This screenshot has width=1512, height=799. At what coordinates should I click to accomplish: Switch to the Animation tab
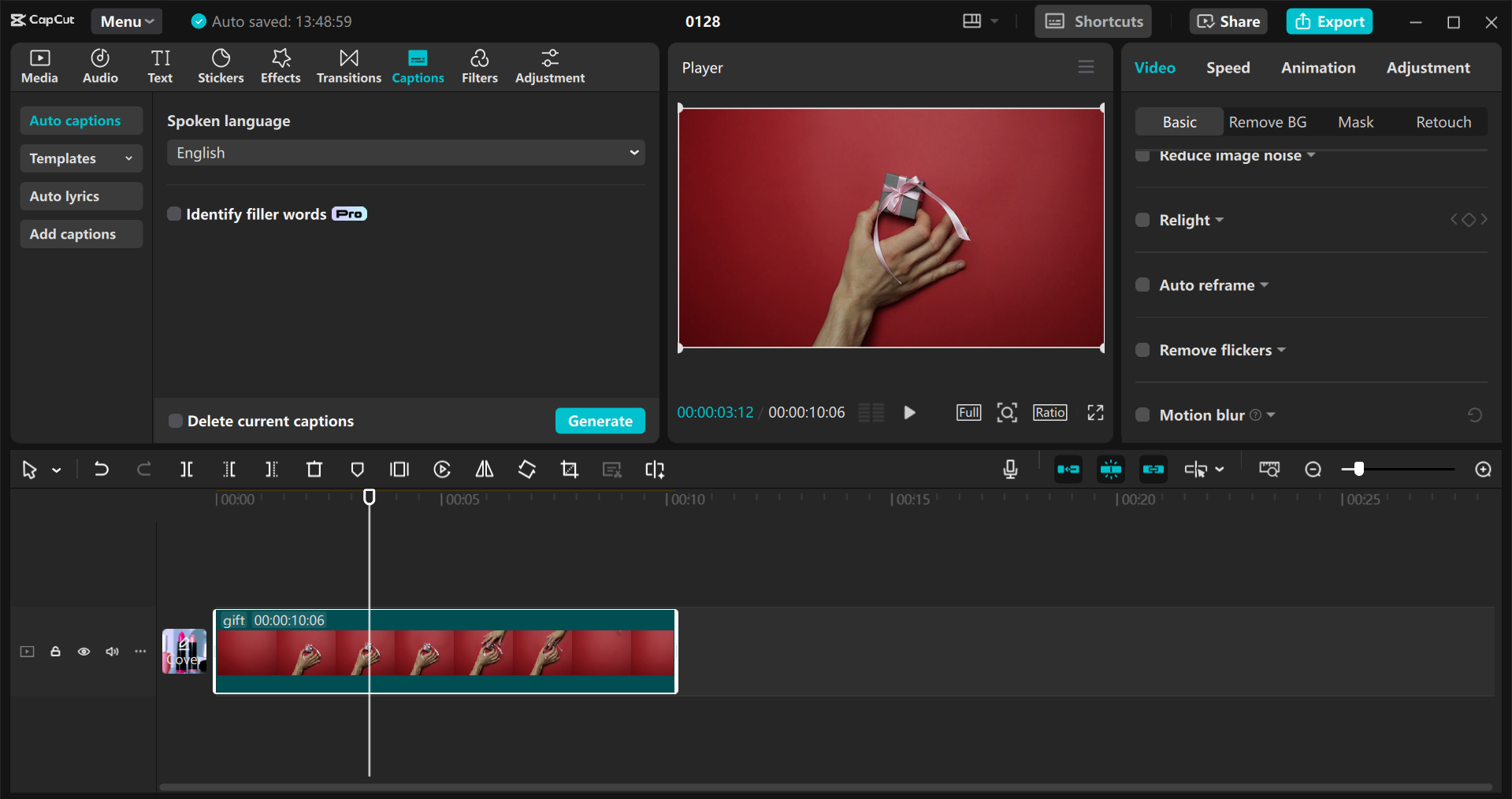click(1317, 68)
